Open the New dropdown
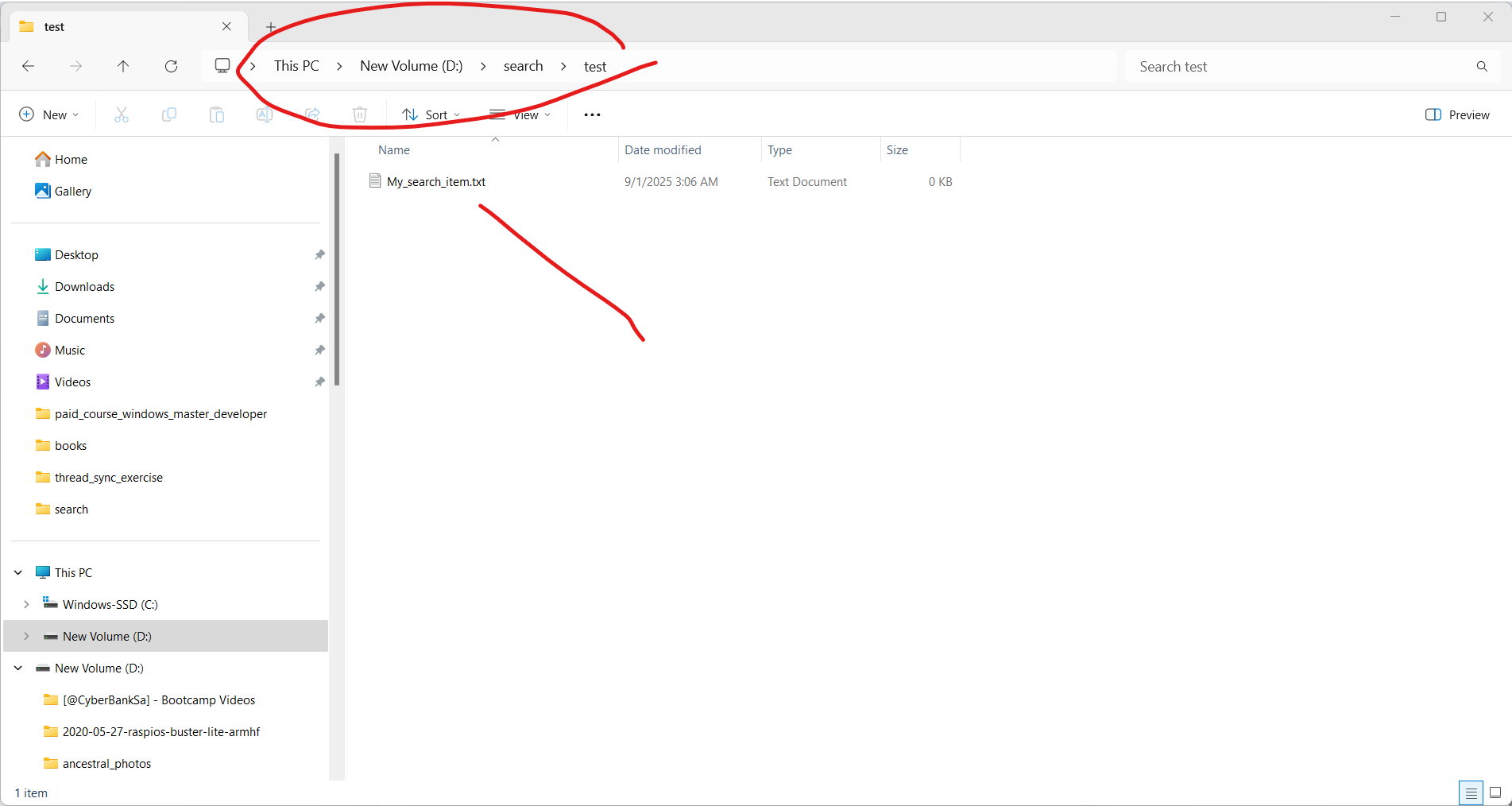Screen dimensions: 1512x806 click(49, 114)
